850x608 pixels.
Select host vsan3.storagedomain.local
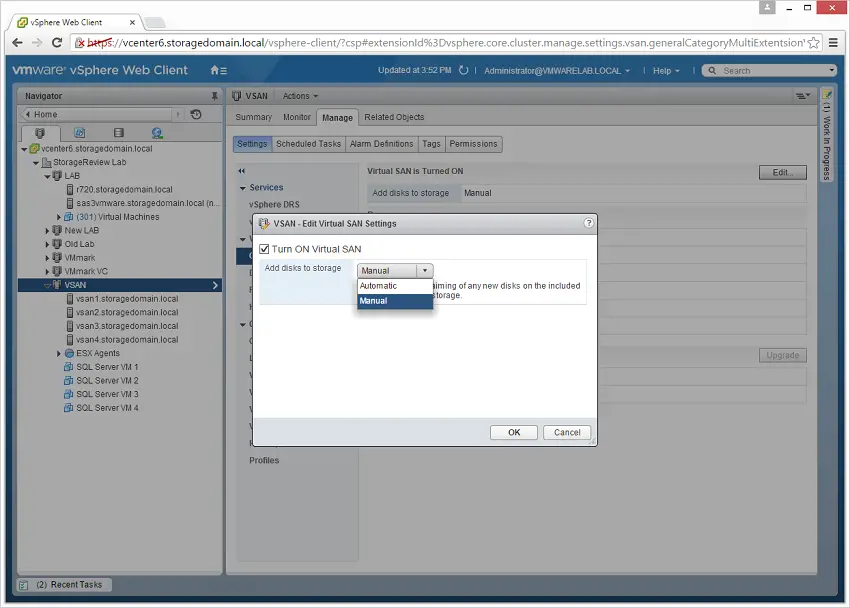point(127,326)
